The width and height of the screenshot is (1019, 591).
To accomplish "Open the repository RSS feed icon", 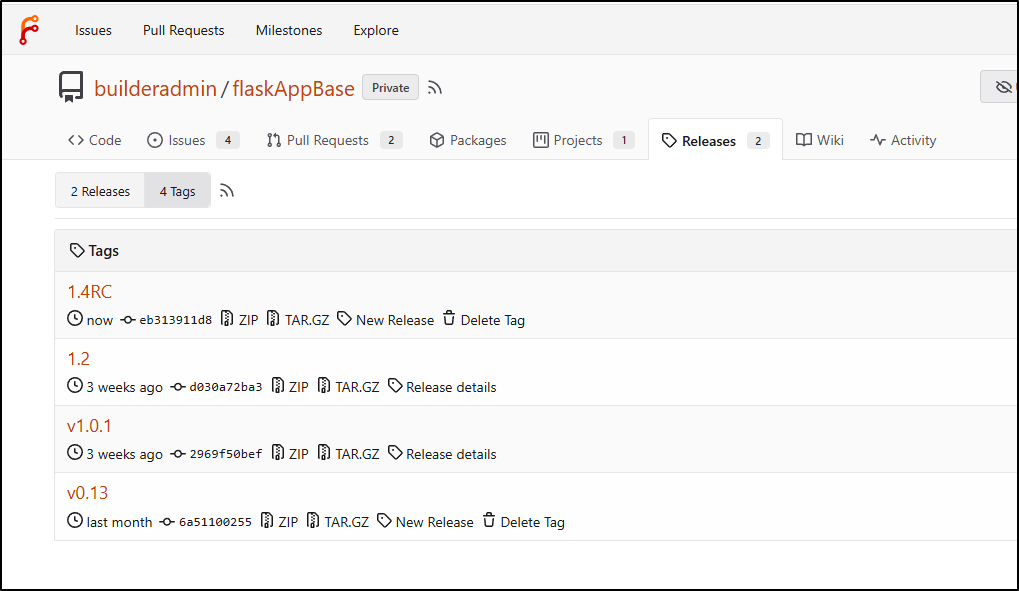I will (x=435, y=88).
